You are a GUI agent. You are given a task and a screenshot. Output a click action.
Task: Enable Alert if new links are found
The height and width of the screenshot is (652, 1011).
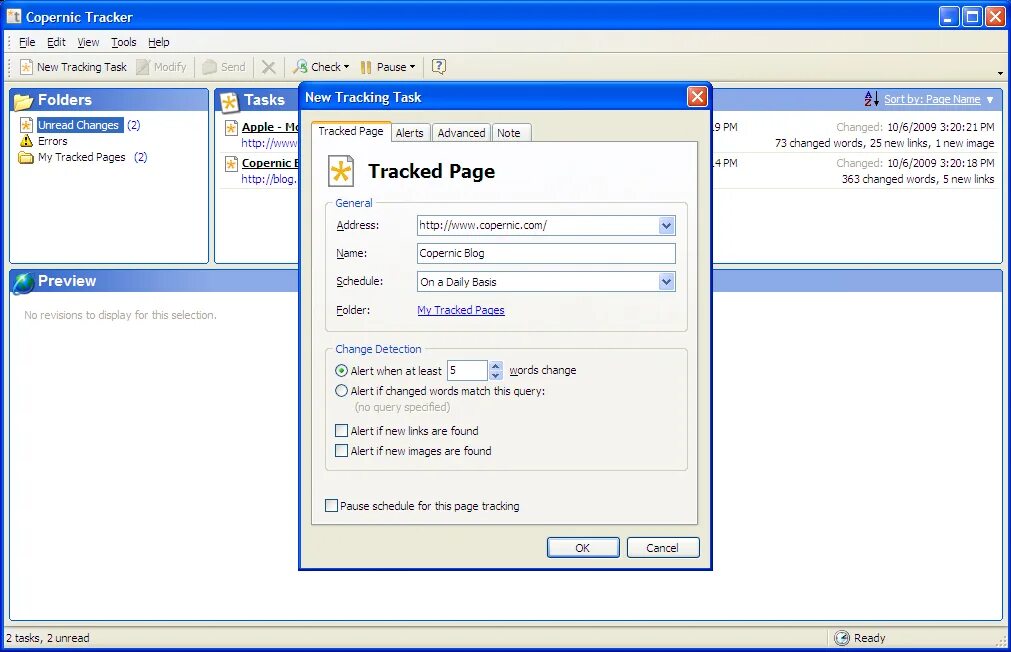tap(342, 431)
